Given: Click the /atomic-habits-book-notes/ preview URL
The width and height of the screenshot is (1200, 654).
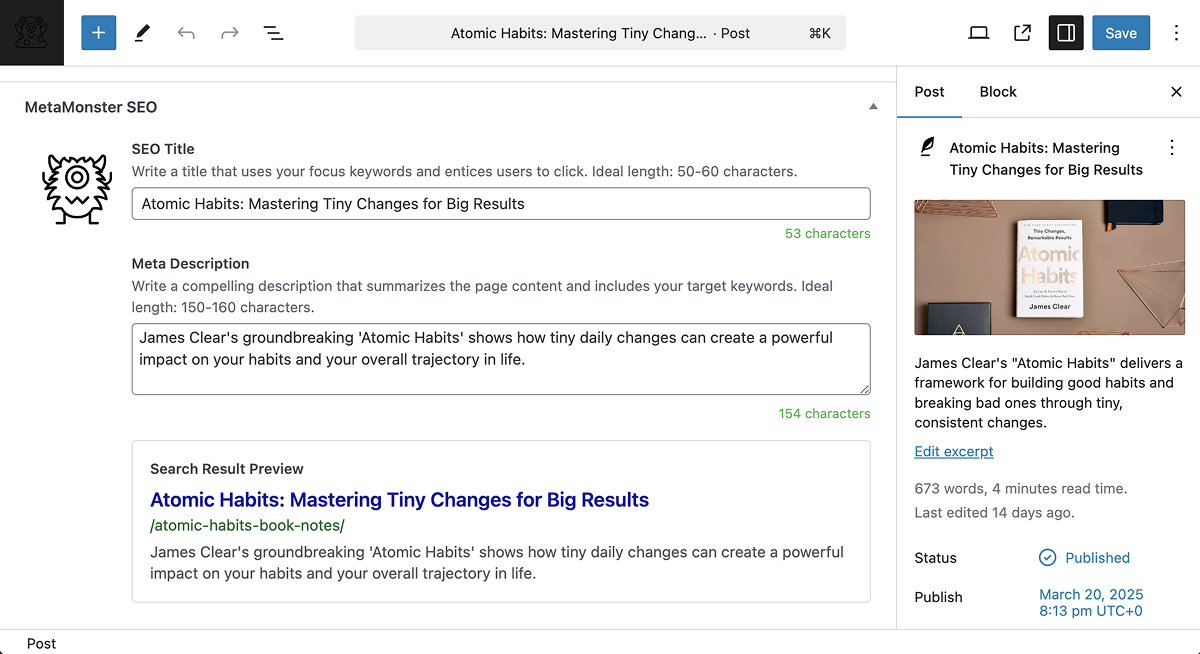Looking at the screenshot, I should pyautogui.click(x=247, y=525).
